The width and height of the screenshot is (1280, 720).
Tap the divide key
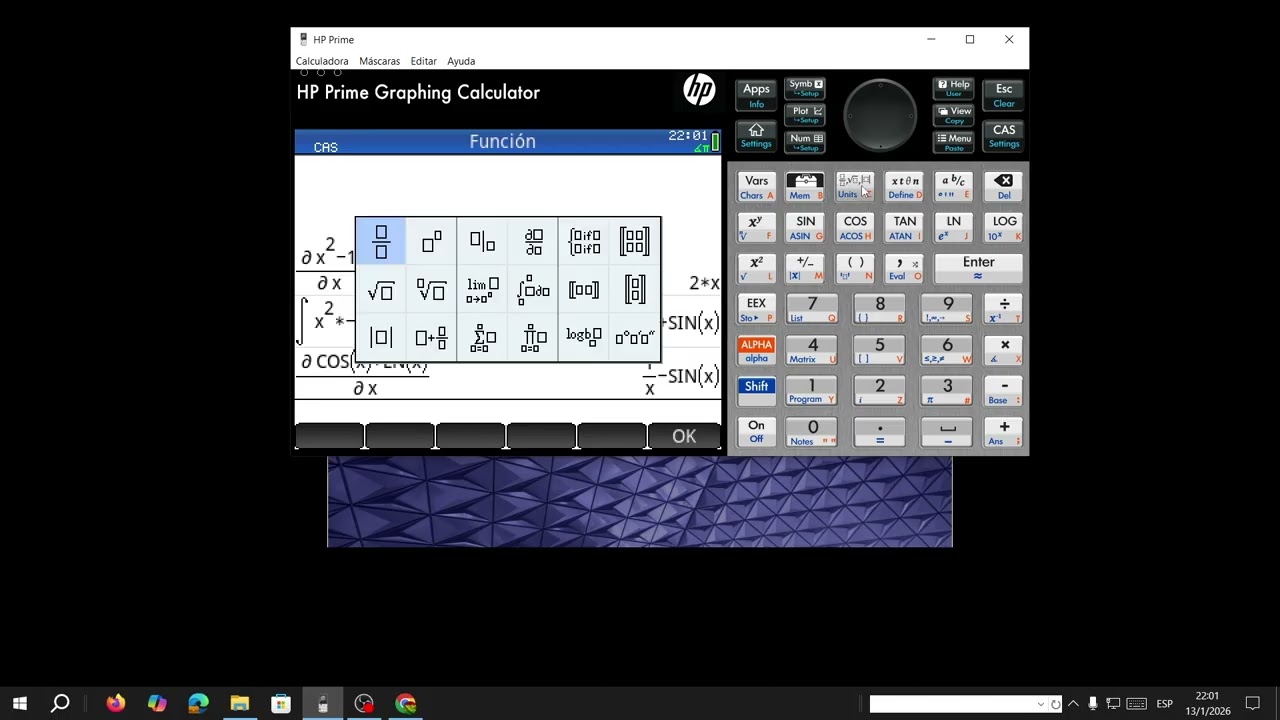[1003, 309]
